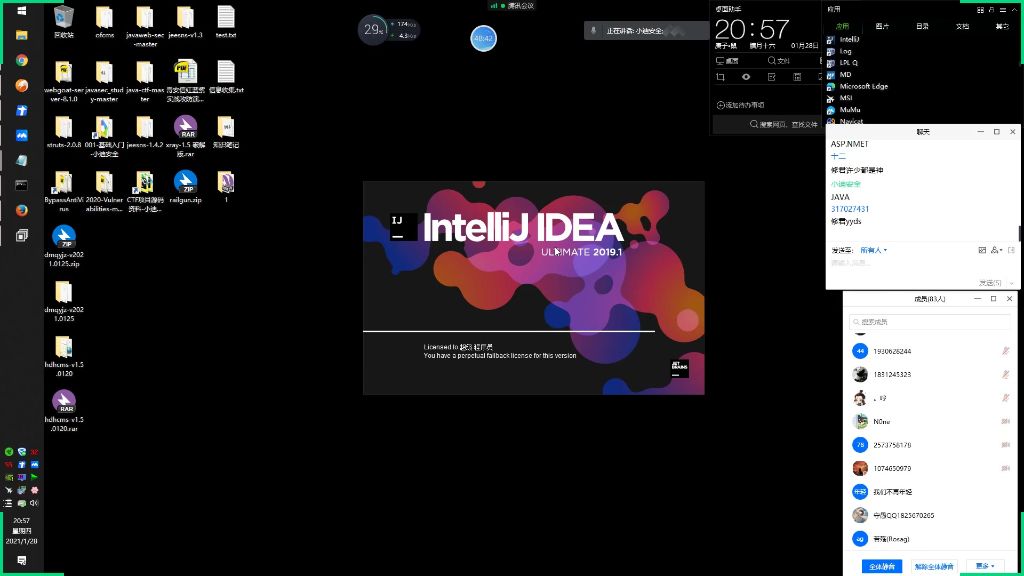Open the Windows Start menu
1024x576 pixels.
tap(22, 10)
